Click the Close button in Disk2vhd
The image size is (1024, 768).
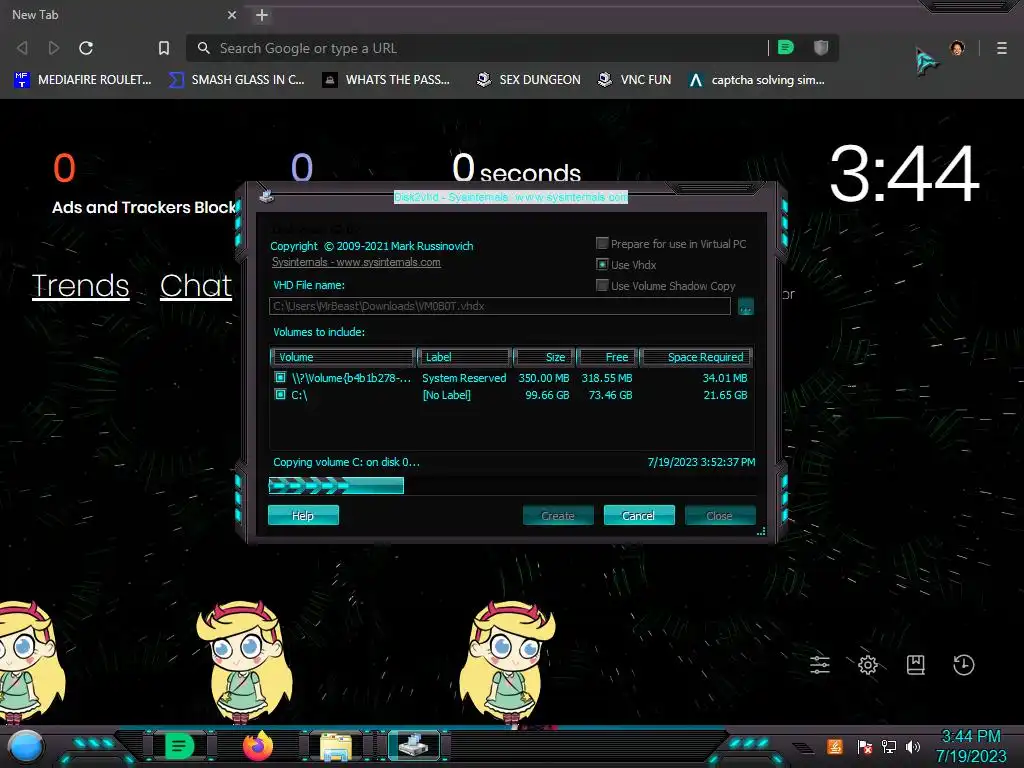720,515
